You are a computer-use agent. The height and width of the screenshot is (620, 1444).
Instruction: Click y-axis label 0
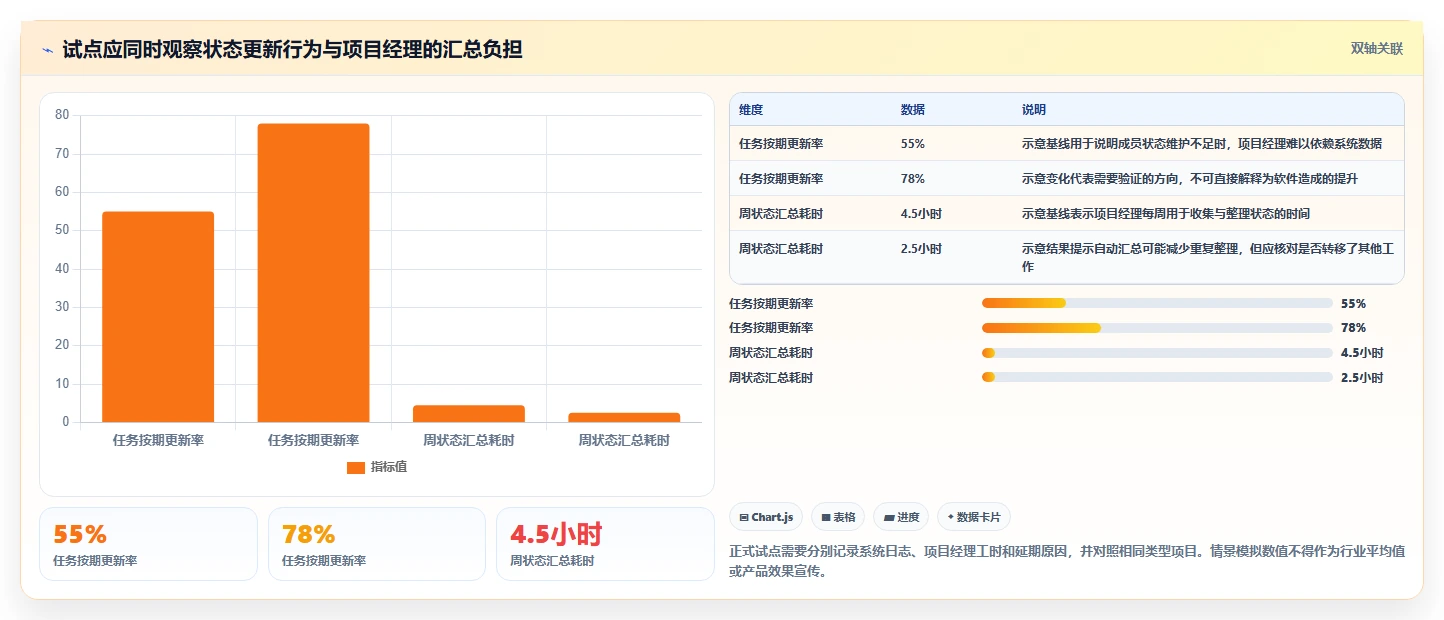[66, 422]
